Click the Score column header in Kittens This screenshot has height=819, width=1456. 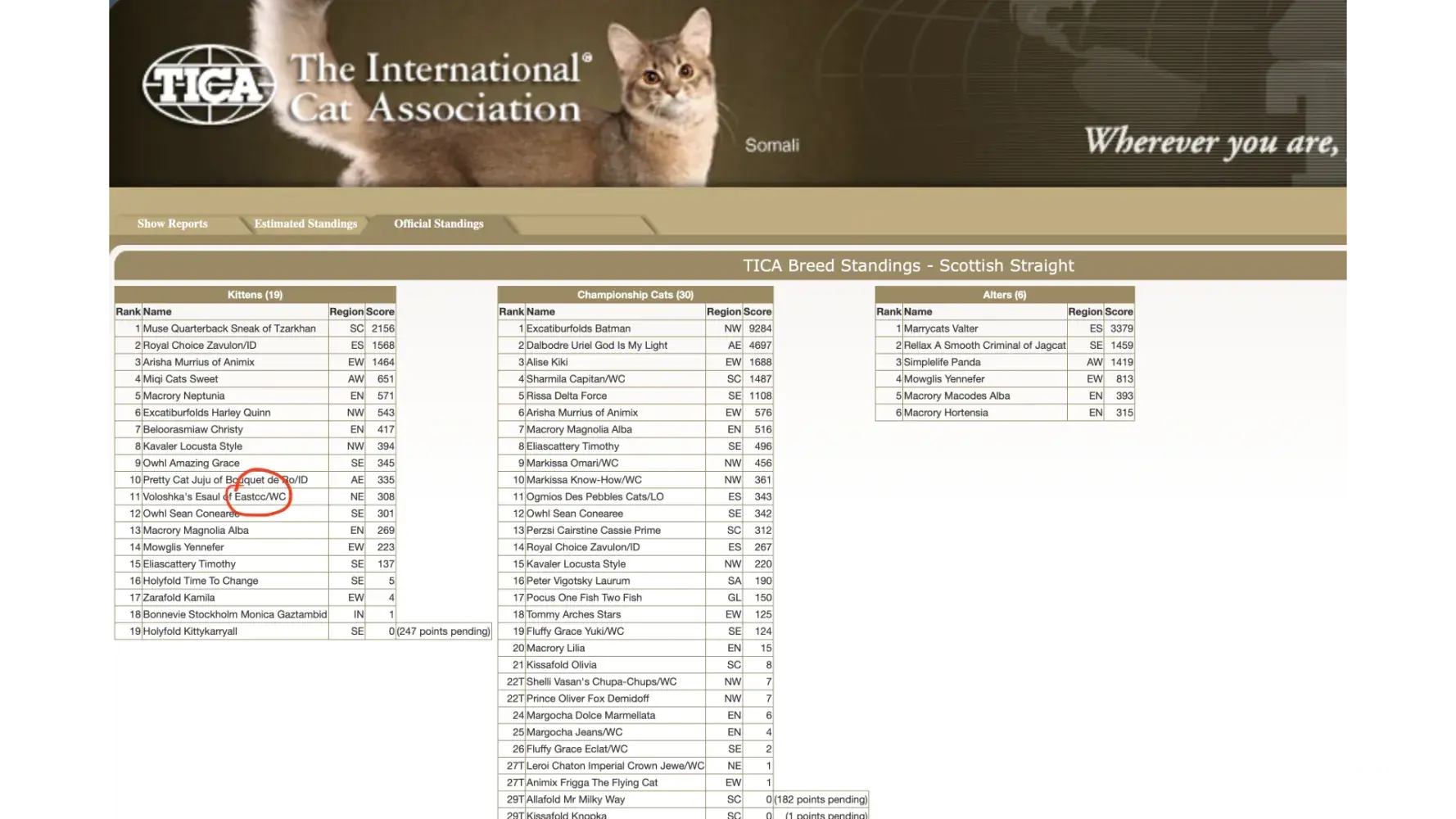[x=380, y=312]
